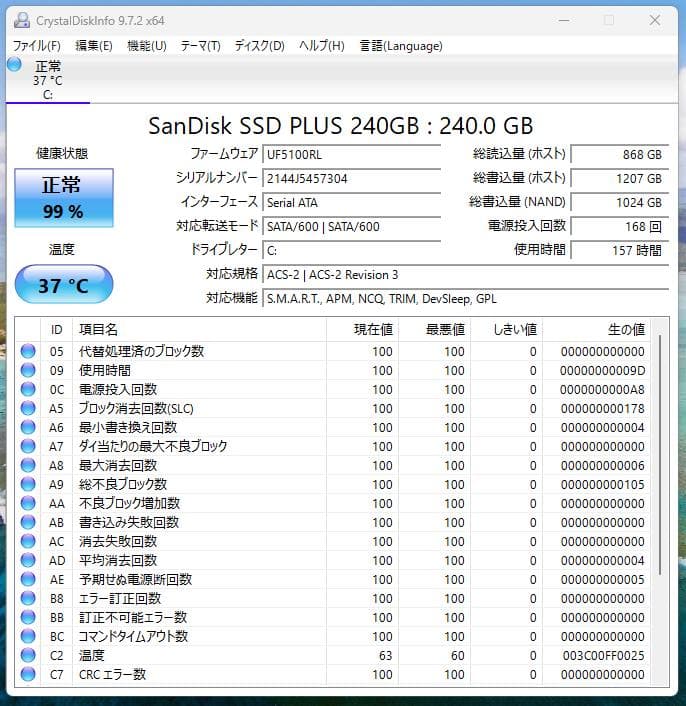Click the 生の値 column header
The width and height of the screenshot is (686, 706).
[596, 329]
